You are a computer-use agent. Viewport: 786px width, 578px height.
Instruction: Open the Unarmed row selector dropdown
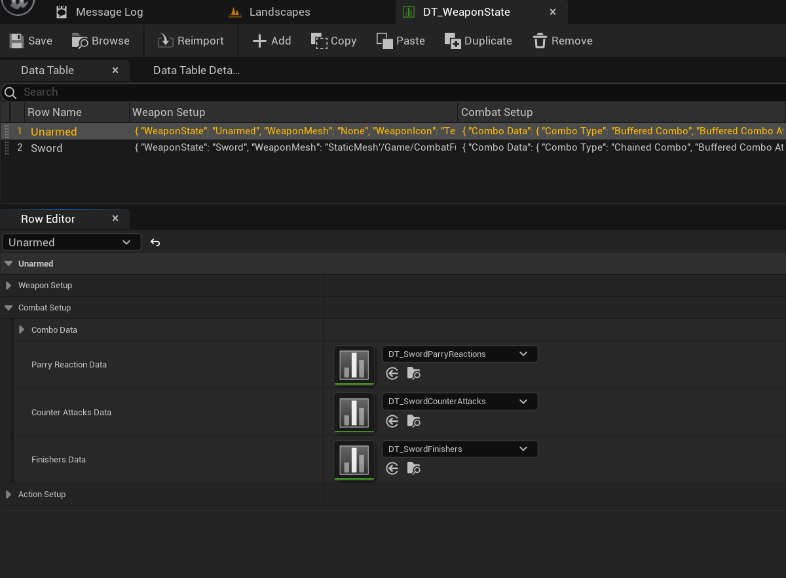point(69,242)
